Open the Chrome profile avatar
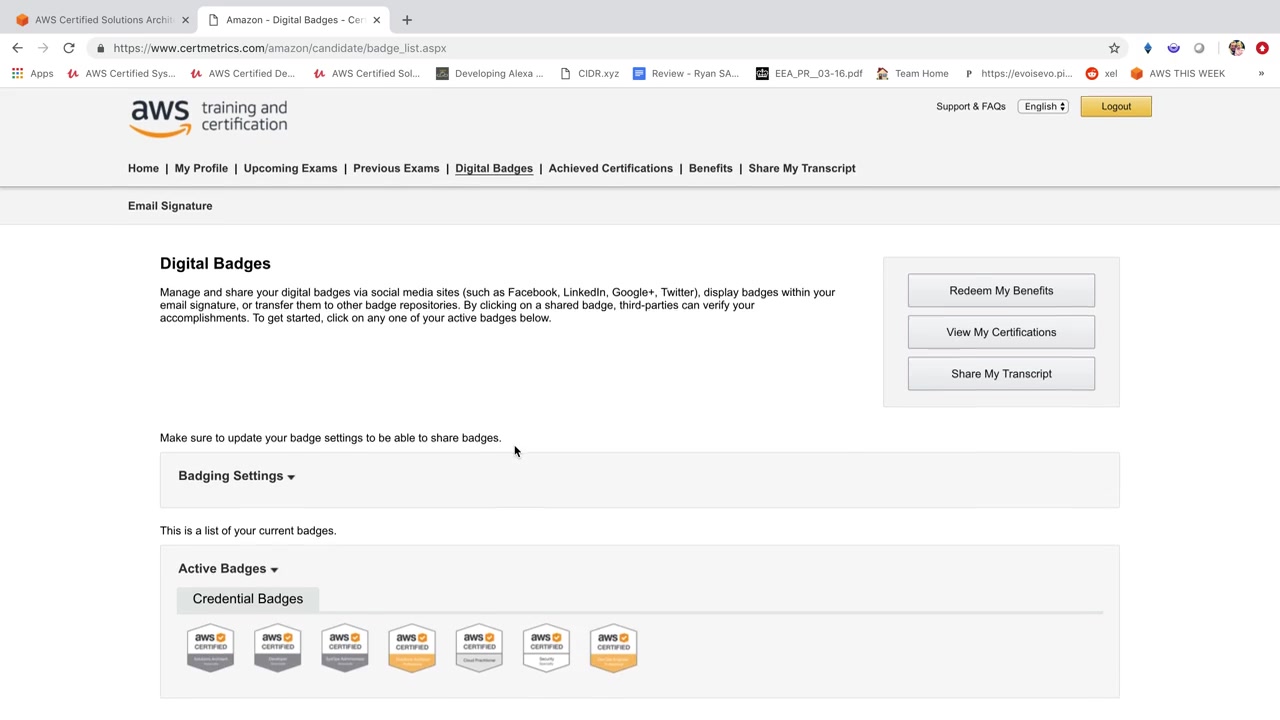Viewport: 1280px width, 720px height. tap(1237, 48)
